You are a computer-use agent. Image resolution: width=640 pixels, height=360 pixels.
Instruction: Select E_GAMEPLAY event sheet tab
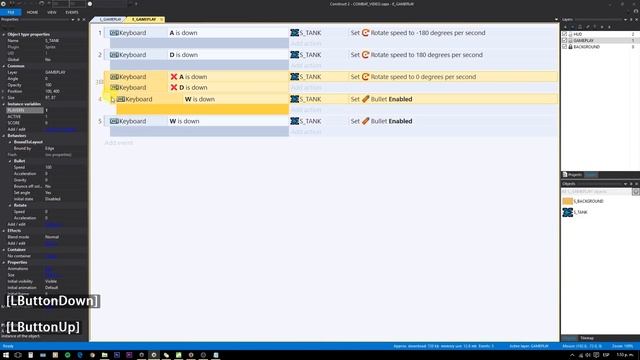pyautogui.click(x=144, y=20)
